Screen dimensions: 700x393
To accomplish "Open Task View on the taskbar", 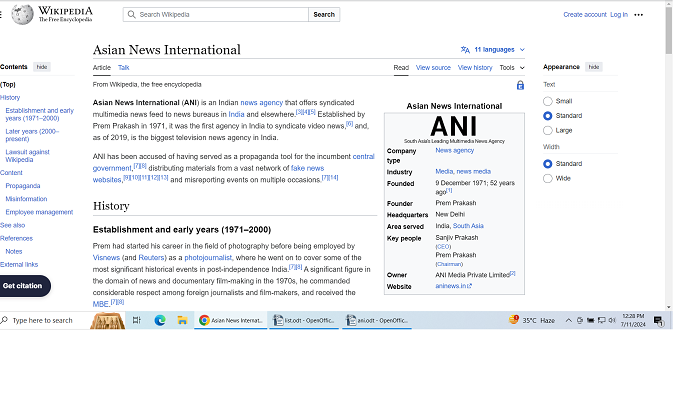I will pos(137,320).
